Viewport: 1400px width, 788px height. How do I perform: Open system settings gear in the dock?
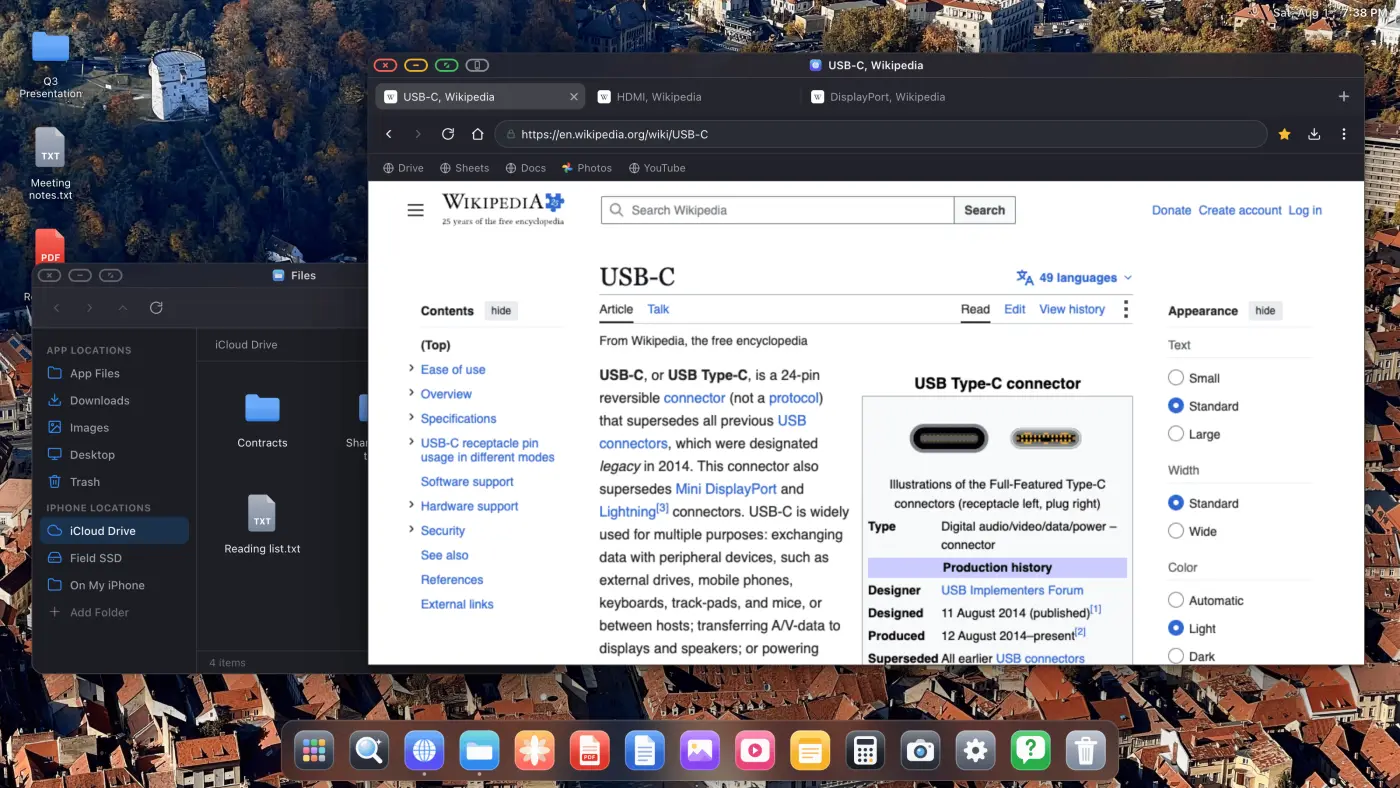point(976,750)
